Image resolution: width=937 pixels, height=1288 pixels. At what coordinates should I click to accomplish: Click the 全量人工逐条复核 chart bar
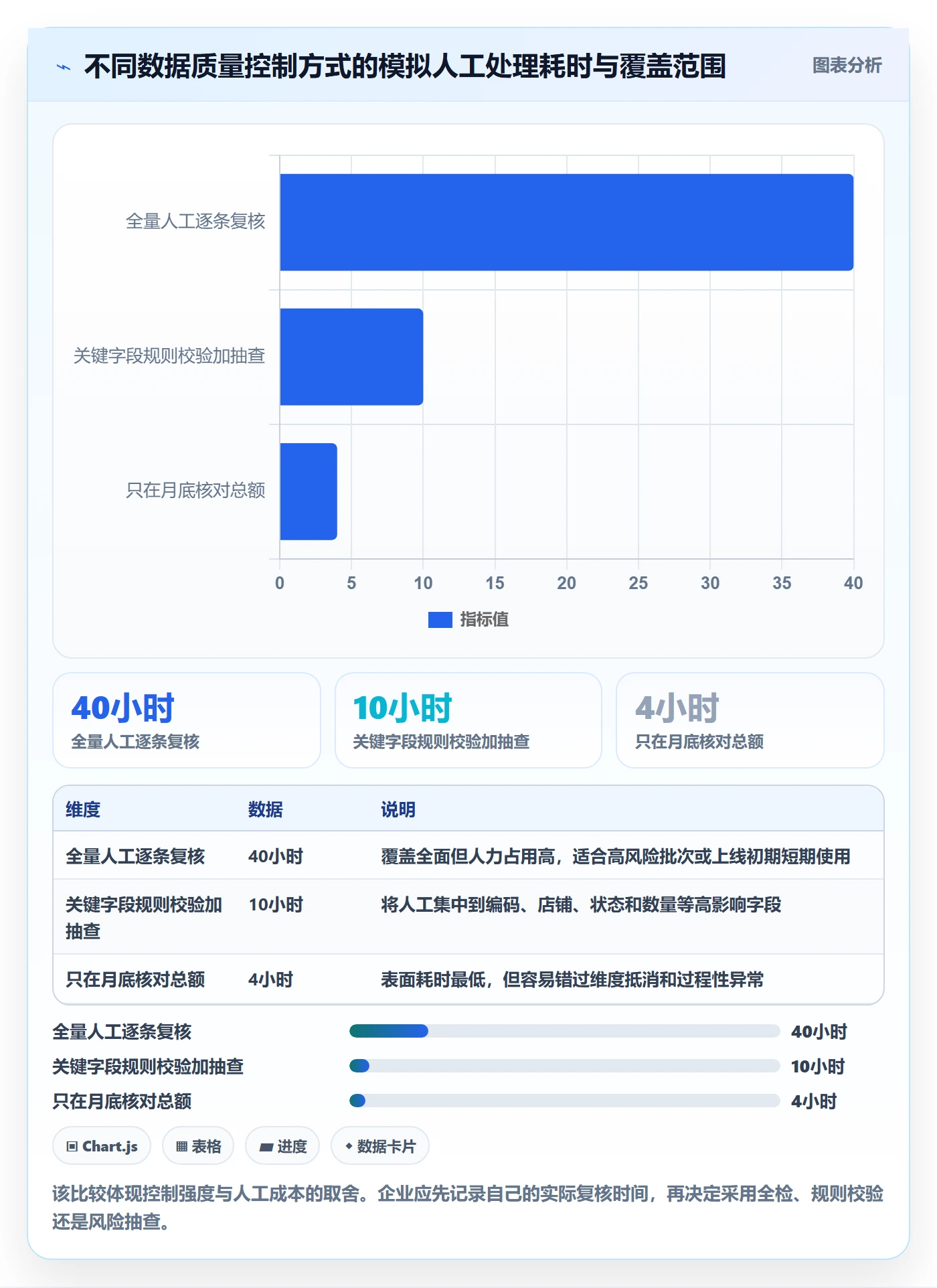[x=566, y=222]
